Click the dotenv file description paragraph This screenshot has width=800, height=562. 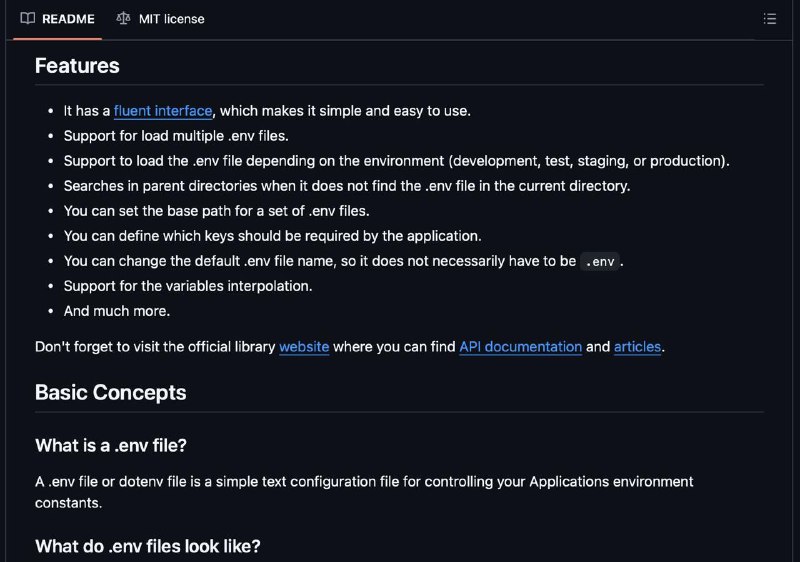(364, 492)
